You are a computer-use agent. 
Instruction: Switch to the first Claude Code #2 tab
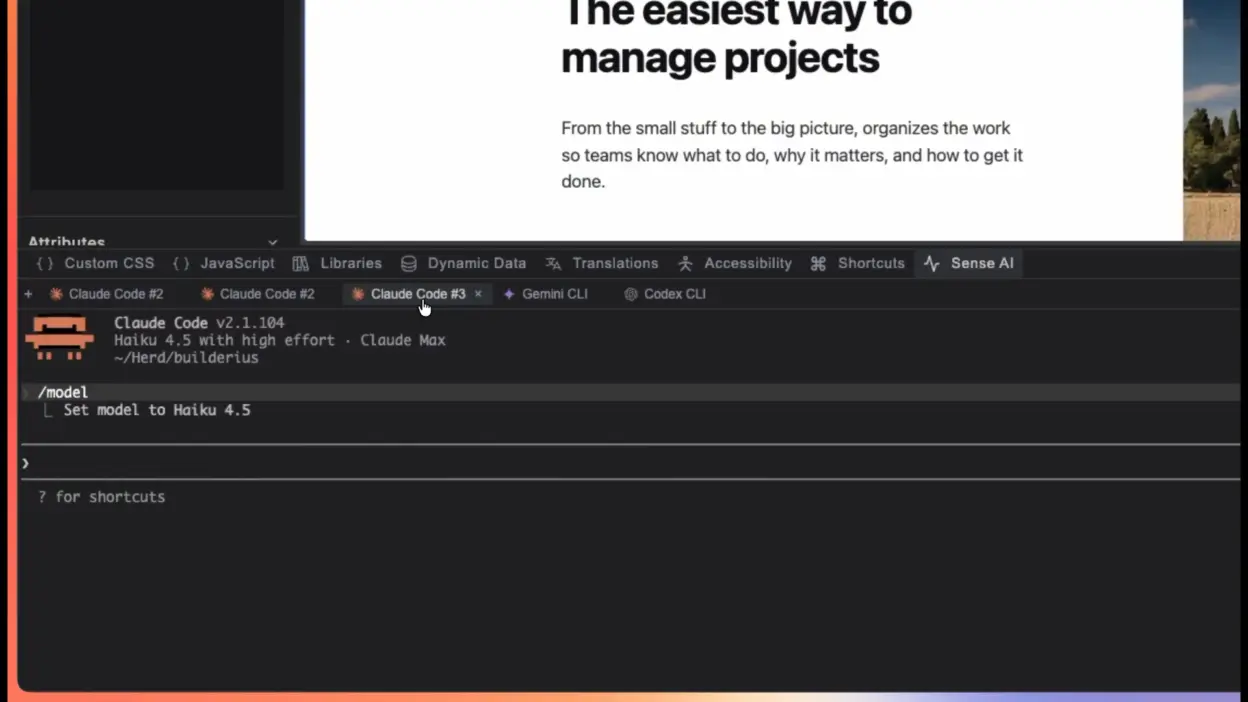(113, 293)
